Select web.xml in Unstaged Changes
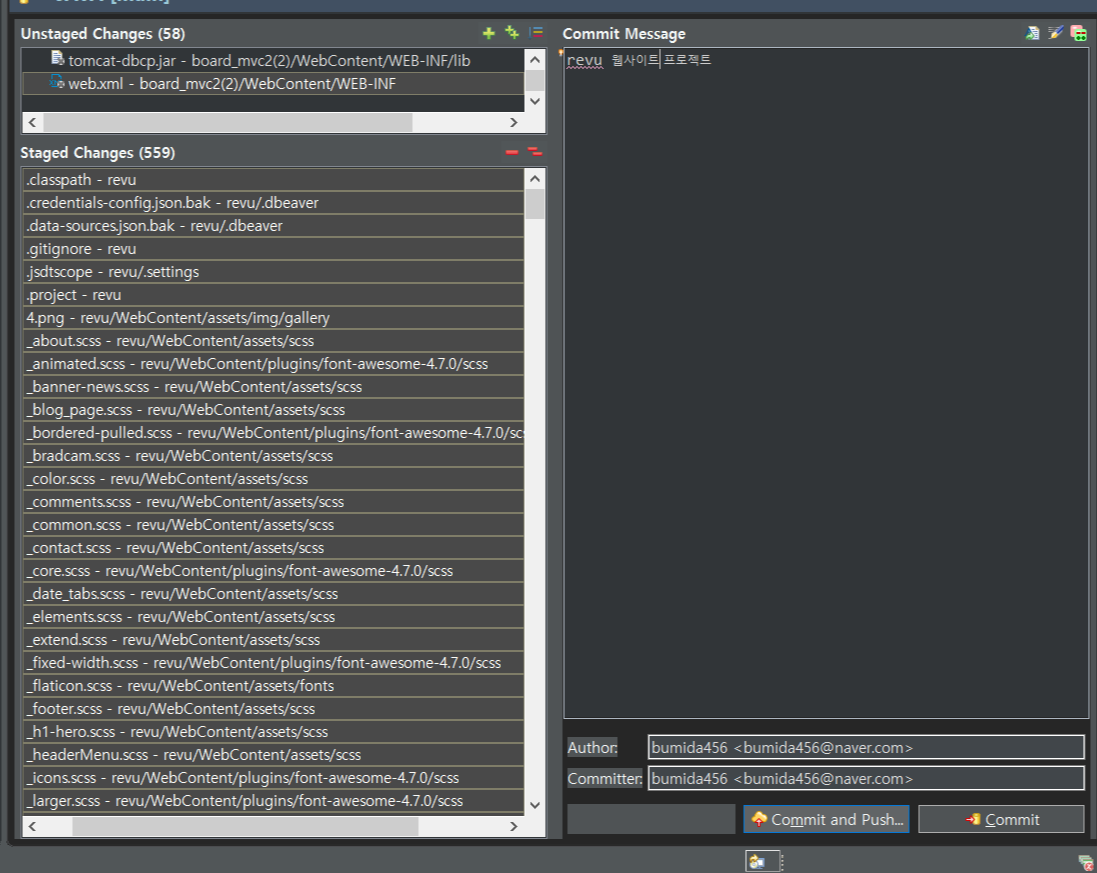 pyautogui.click(x=273, y=84)
